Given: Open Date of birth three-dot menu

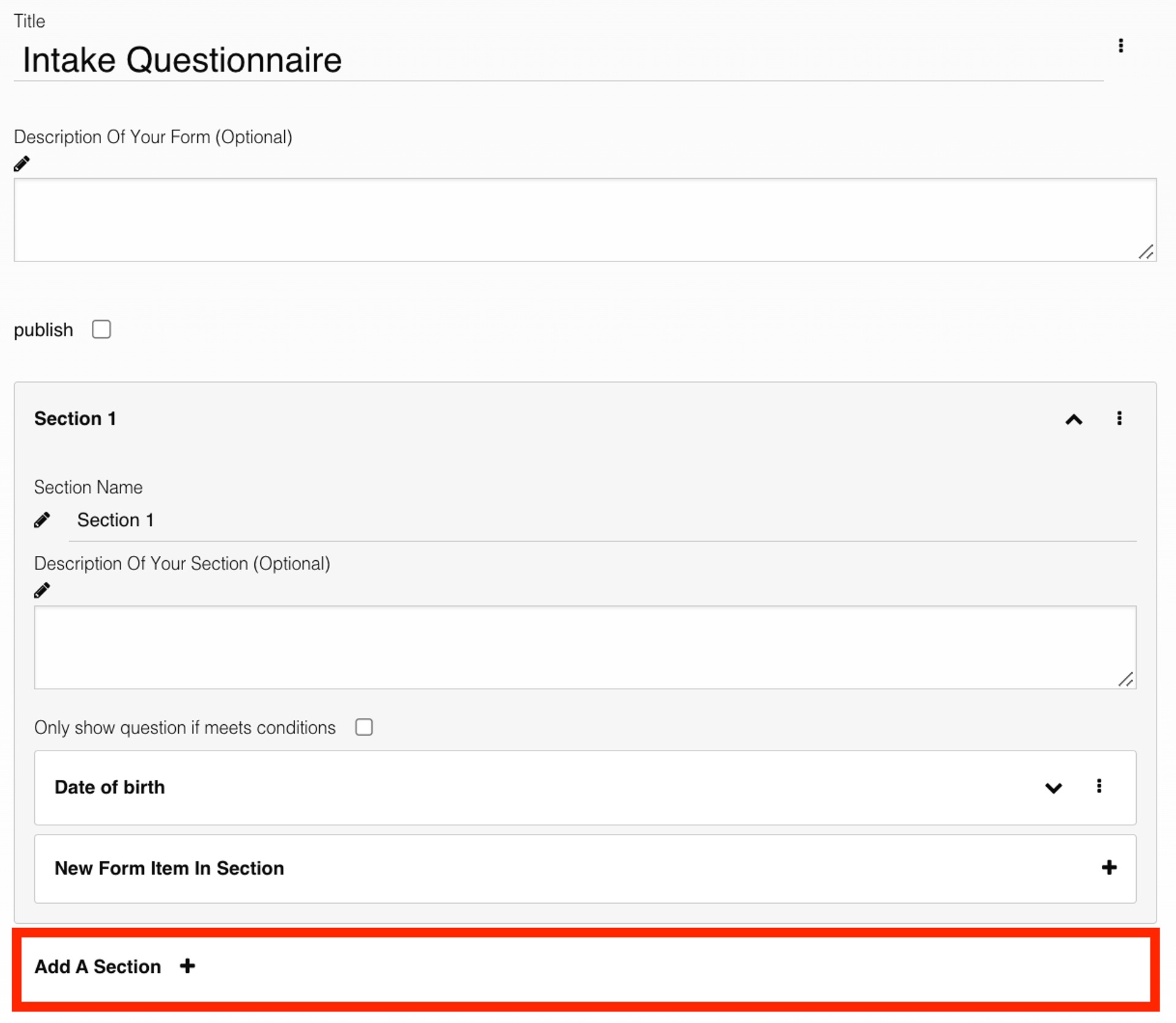Looking at the screenshot, I should click(x=1099, y=786).
